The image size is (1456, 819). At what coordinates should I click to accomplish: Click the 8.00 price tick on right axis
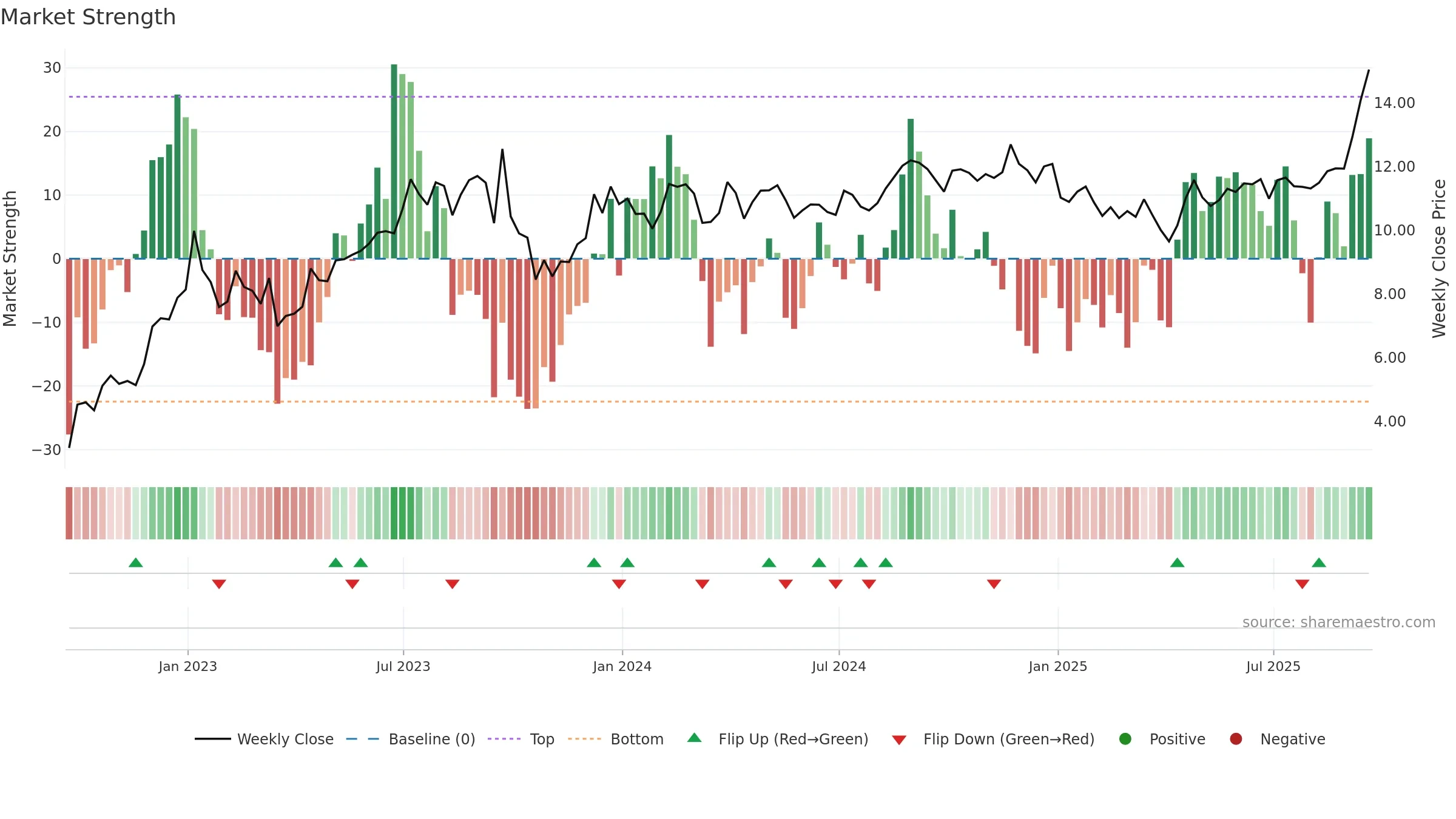tap(1390, 294)
